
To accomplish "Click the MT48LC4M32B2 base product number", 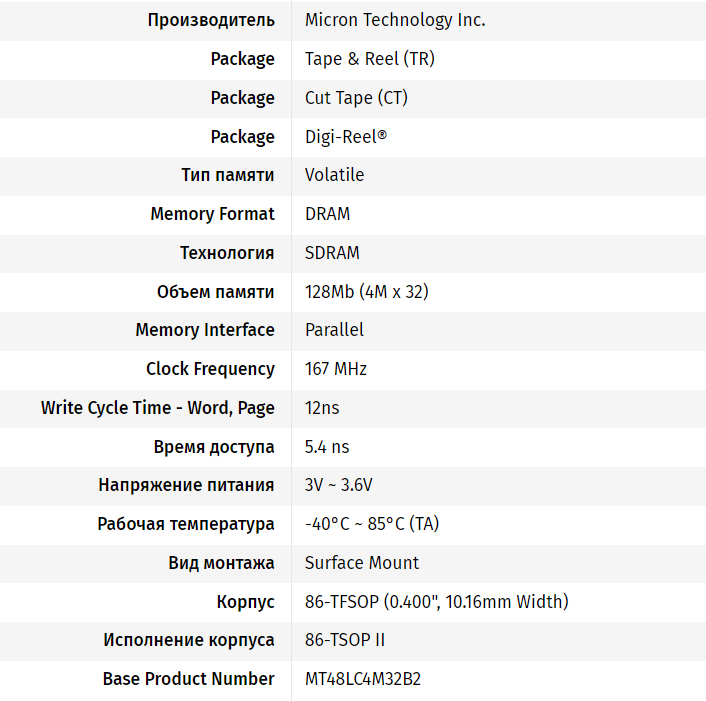I will click(363, 680).
